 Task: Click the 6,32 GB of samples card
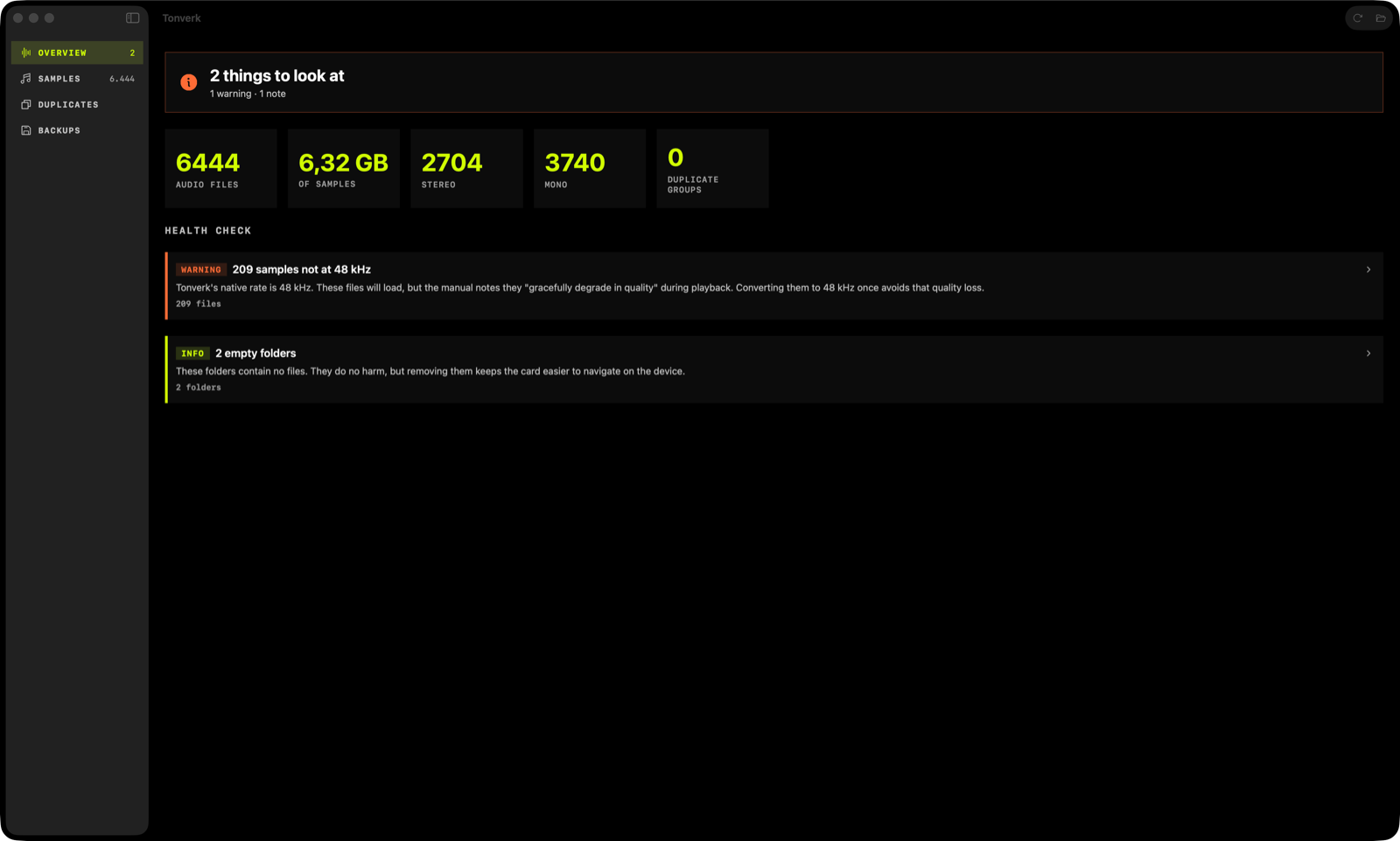click(344, 168)
